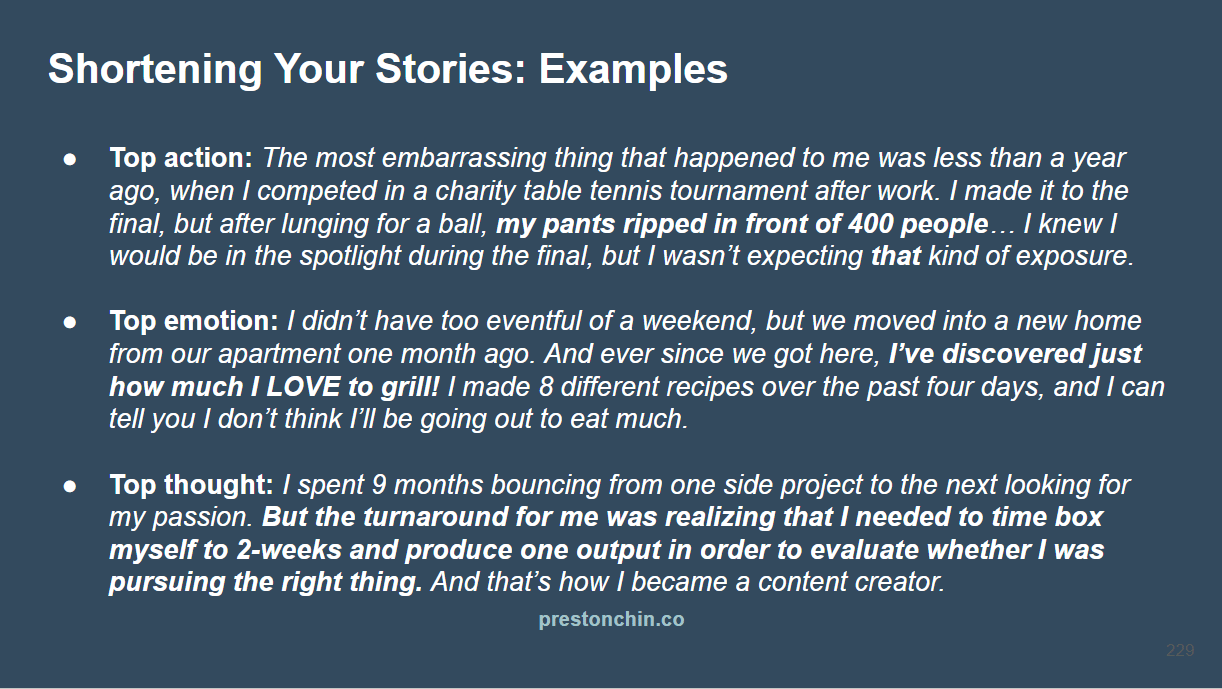Click the bullet point before "Top emotion"

(70, 323)
